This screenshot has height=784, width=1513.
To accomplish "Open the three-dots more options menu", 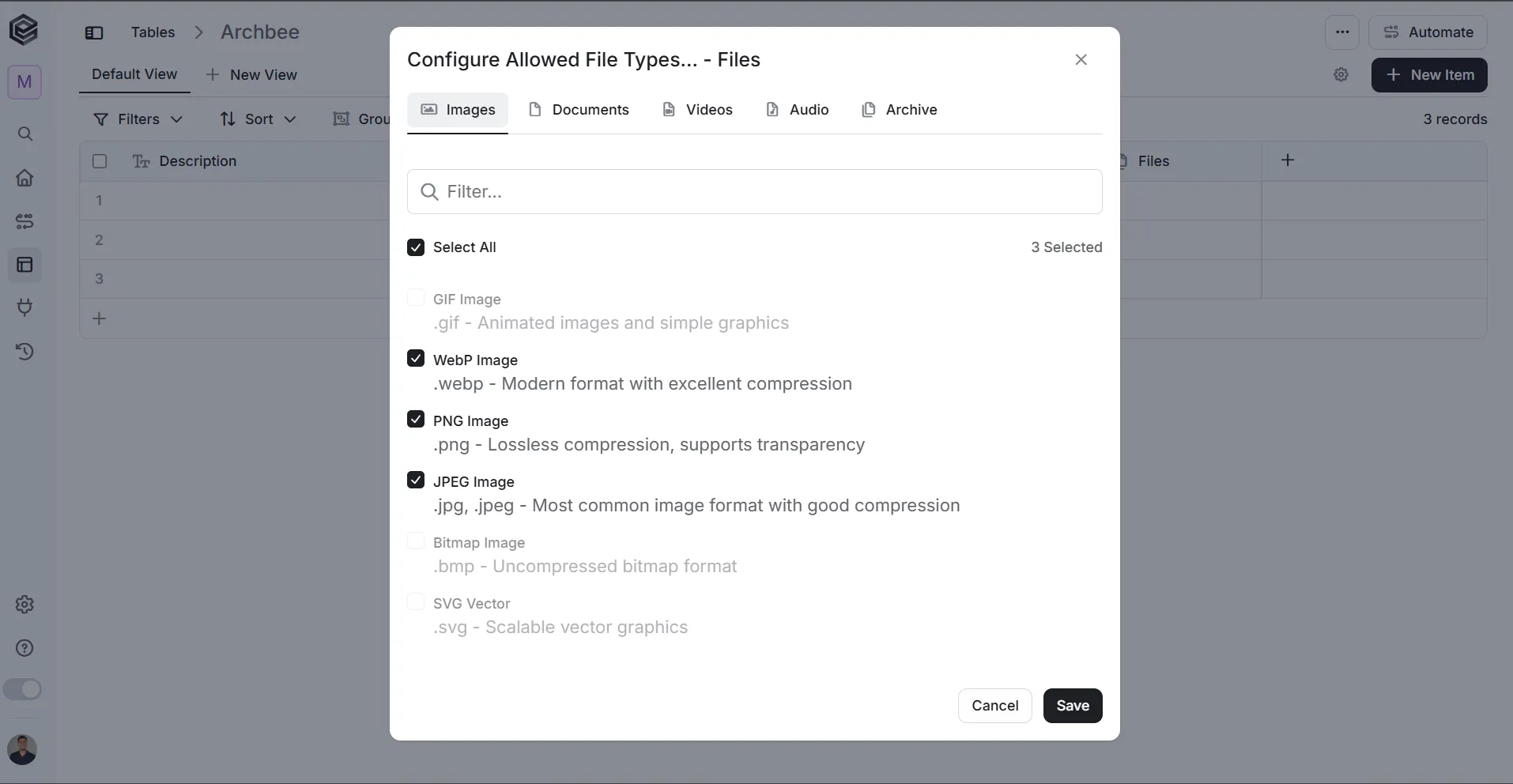I will (x=1342, y=32).
